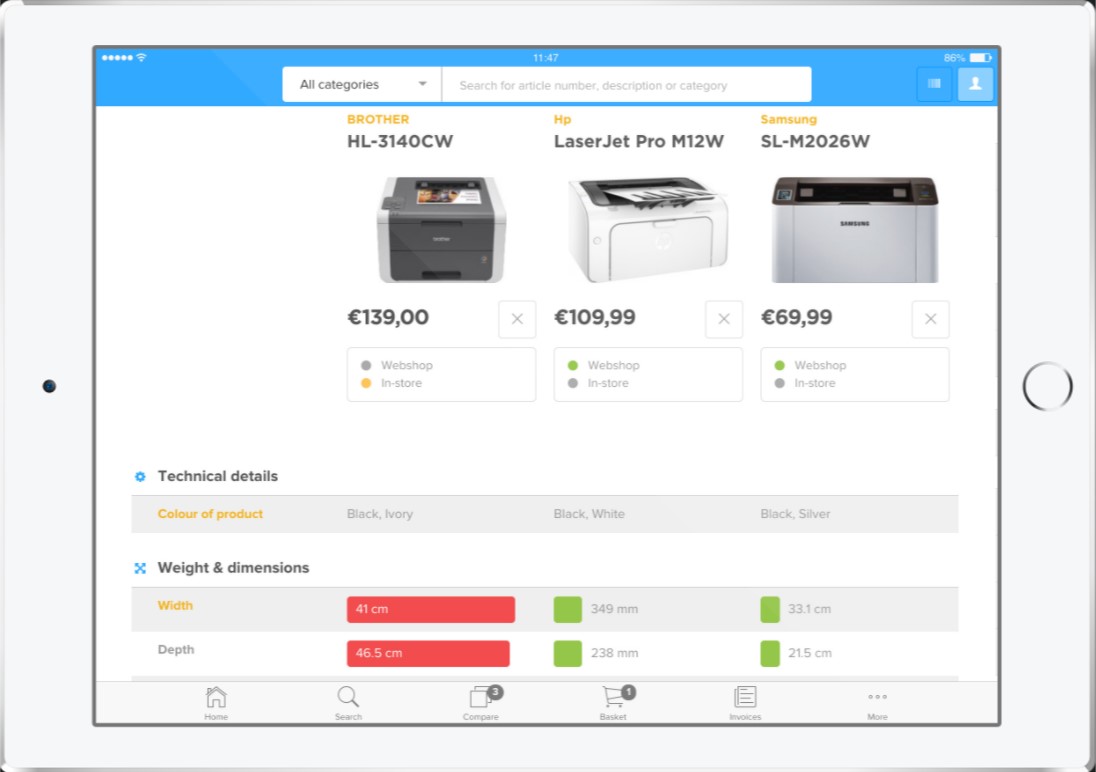Screen dimensions: 1096x772
Task: Open the Invoices tab
Action: tap(745, 703)
